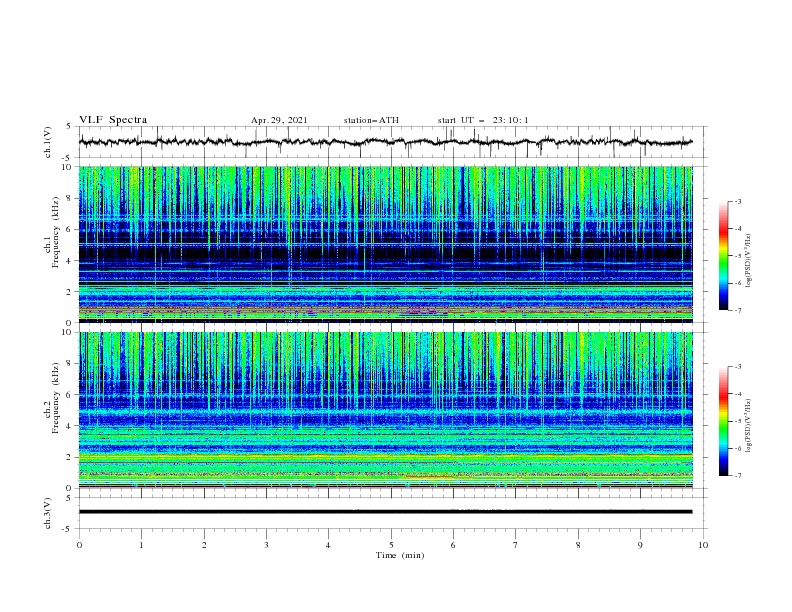This screenshot has width=792, height=612.
Task: Click the ch.1 color scale bar
Action: point(723,256)
